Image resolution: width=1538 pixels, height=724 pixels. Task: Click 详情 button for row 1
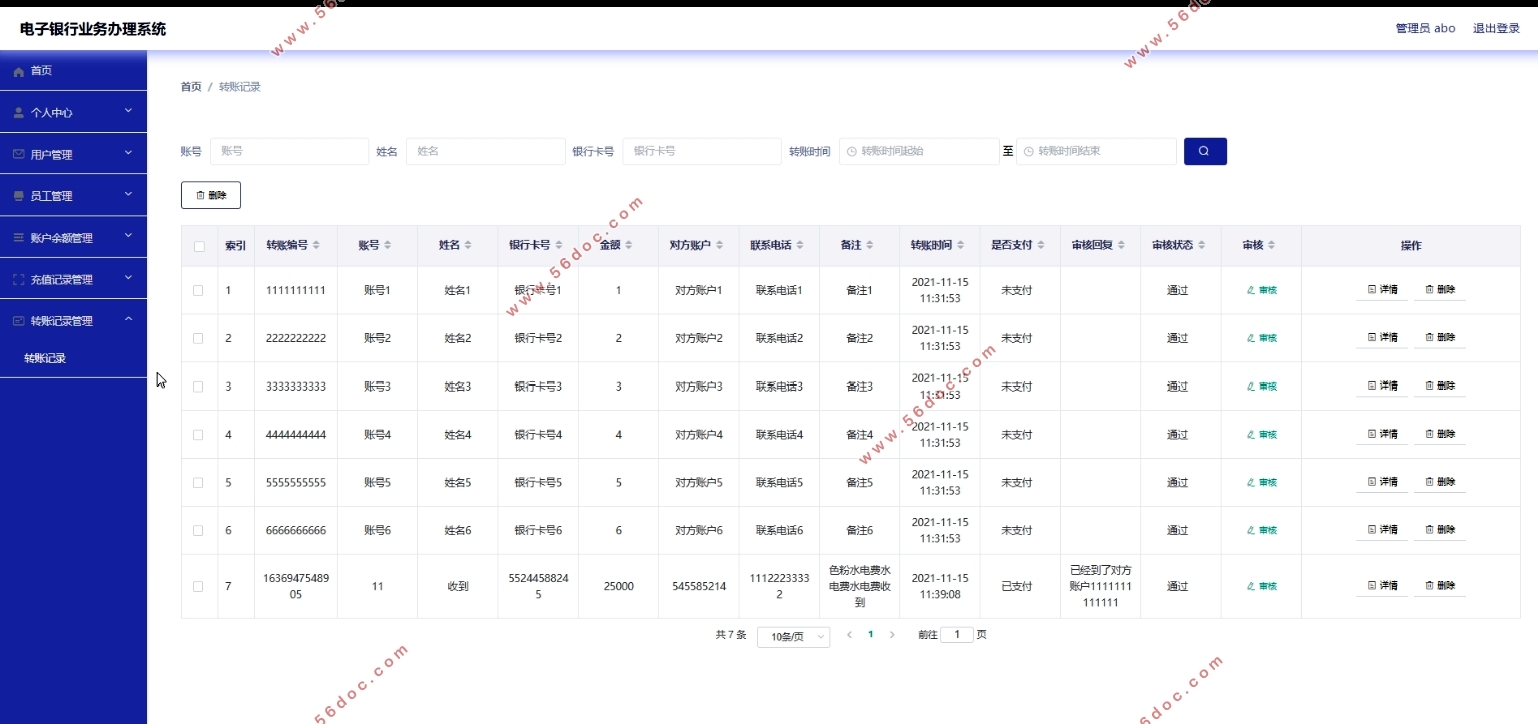pyautogui.click(x=1382, y=290)
